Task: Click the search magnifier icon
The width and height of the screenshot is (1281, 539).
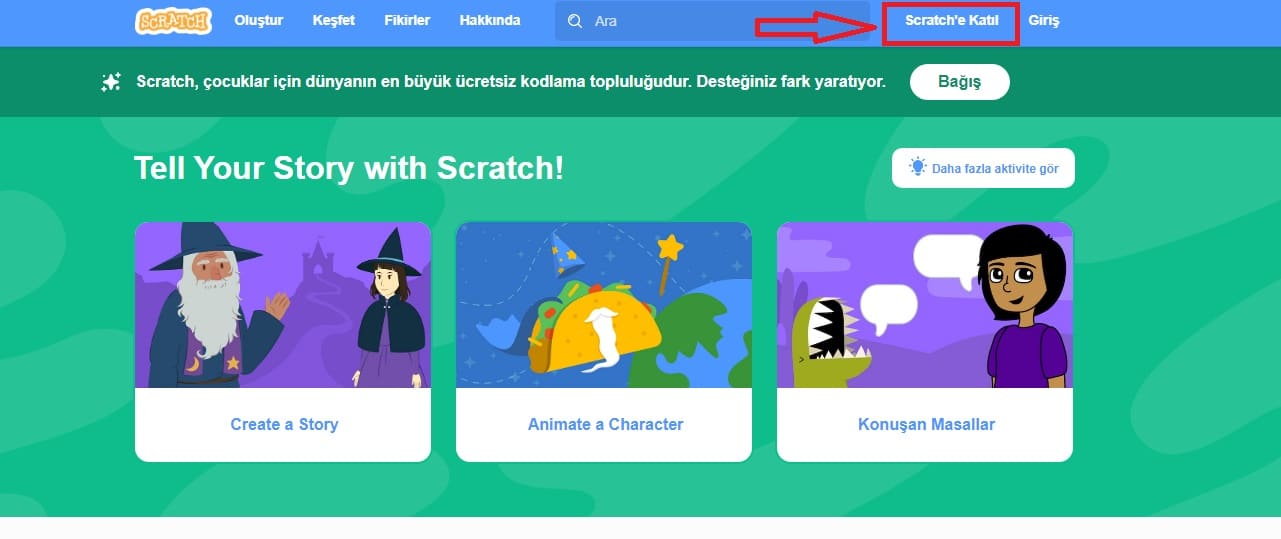Action: [x=574, y=21]
